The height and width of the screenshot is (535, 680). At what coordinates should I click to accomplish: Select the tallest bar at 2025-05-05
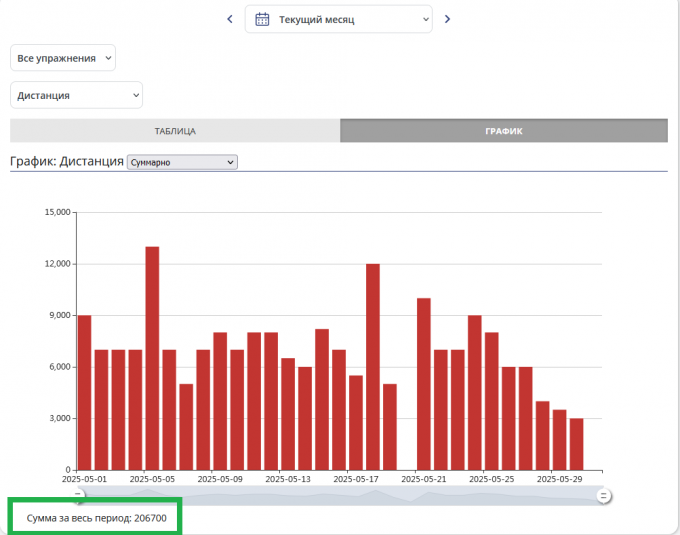pyautogui.click(x=152, y=358)
